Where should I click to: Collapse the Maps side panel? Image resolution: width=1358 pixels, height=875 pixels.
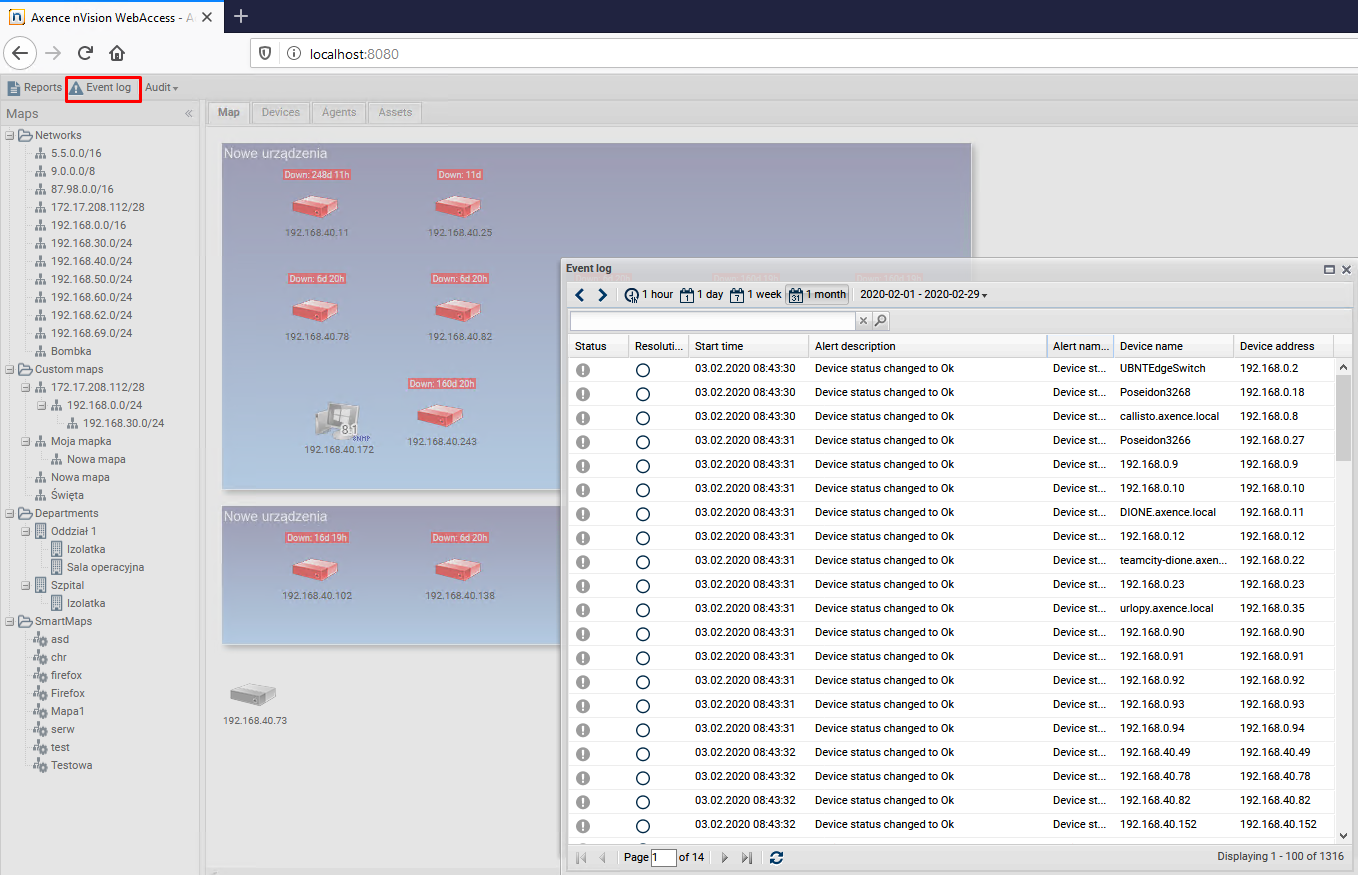tap(189, 114)
